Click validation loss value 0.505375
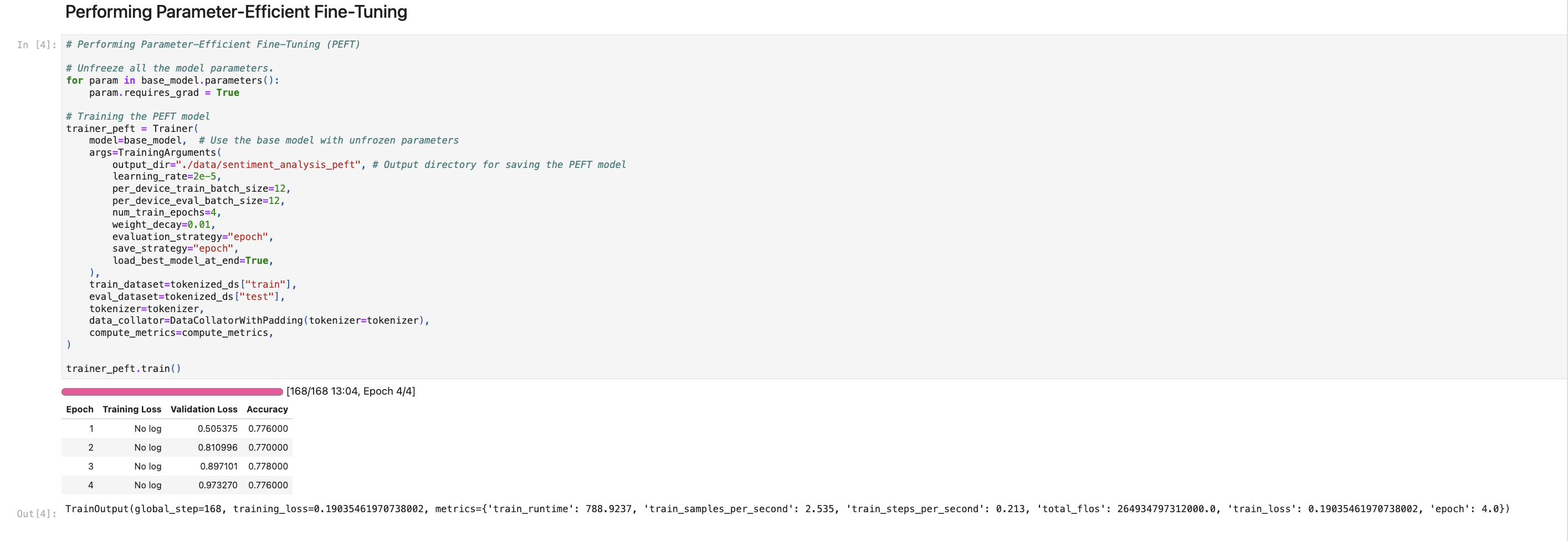Viewport: 1568px width, 541px height. point(217,429)
